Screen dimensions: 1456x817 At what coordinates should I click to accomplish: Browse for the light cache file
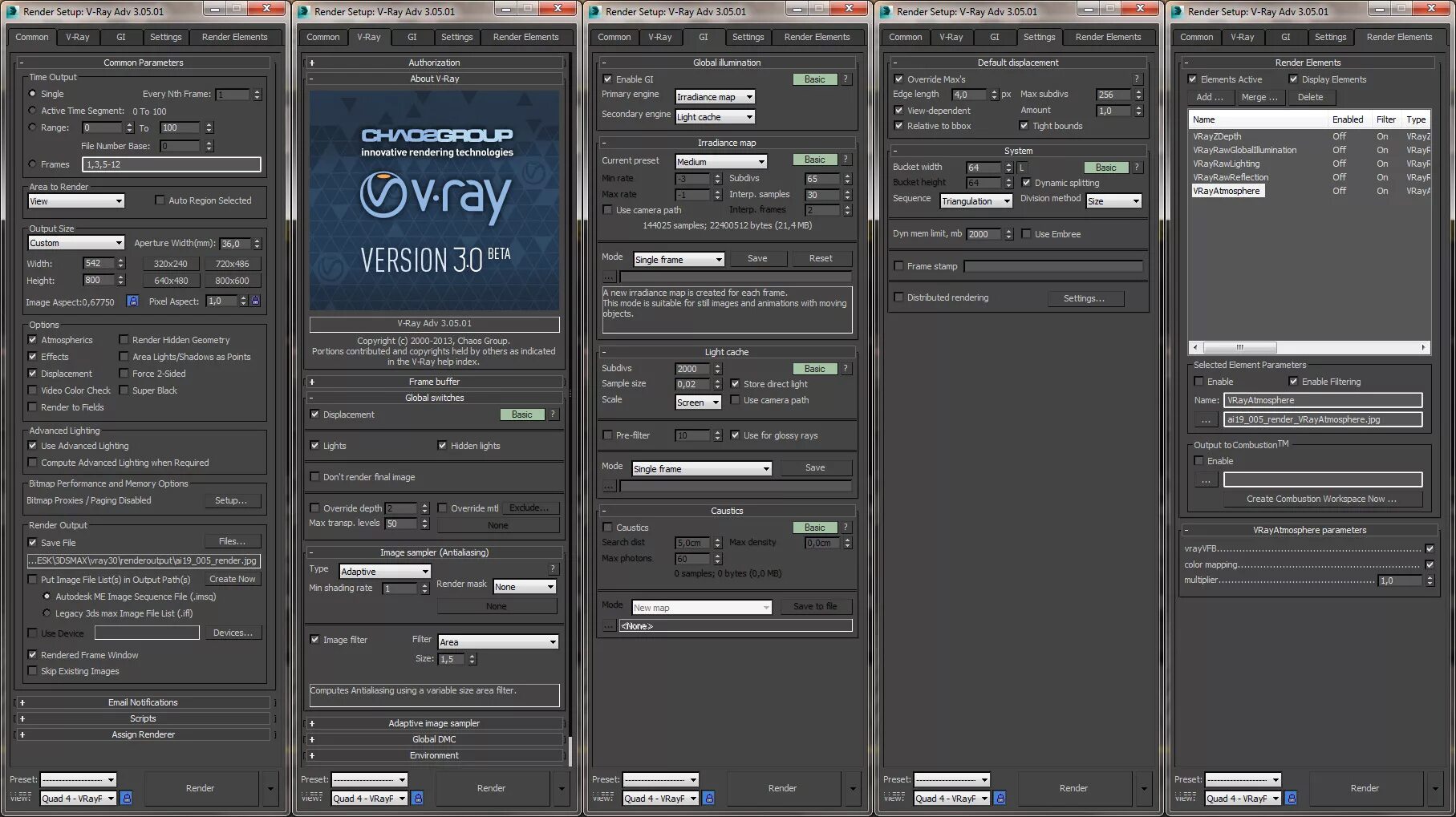click(609, 487)
